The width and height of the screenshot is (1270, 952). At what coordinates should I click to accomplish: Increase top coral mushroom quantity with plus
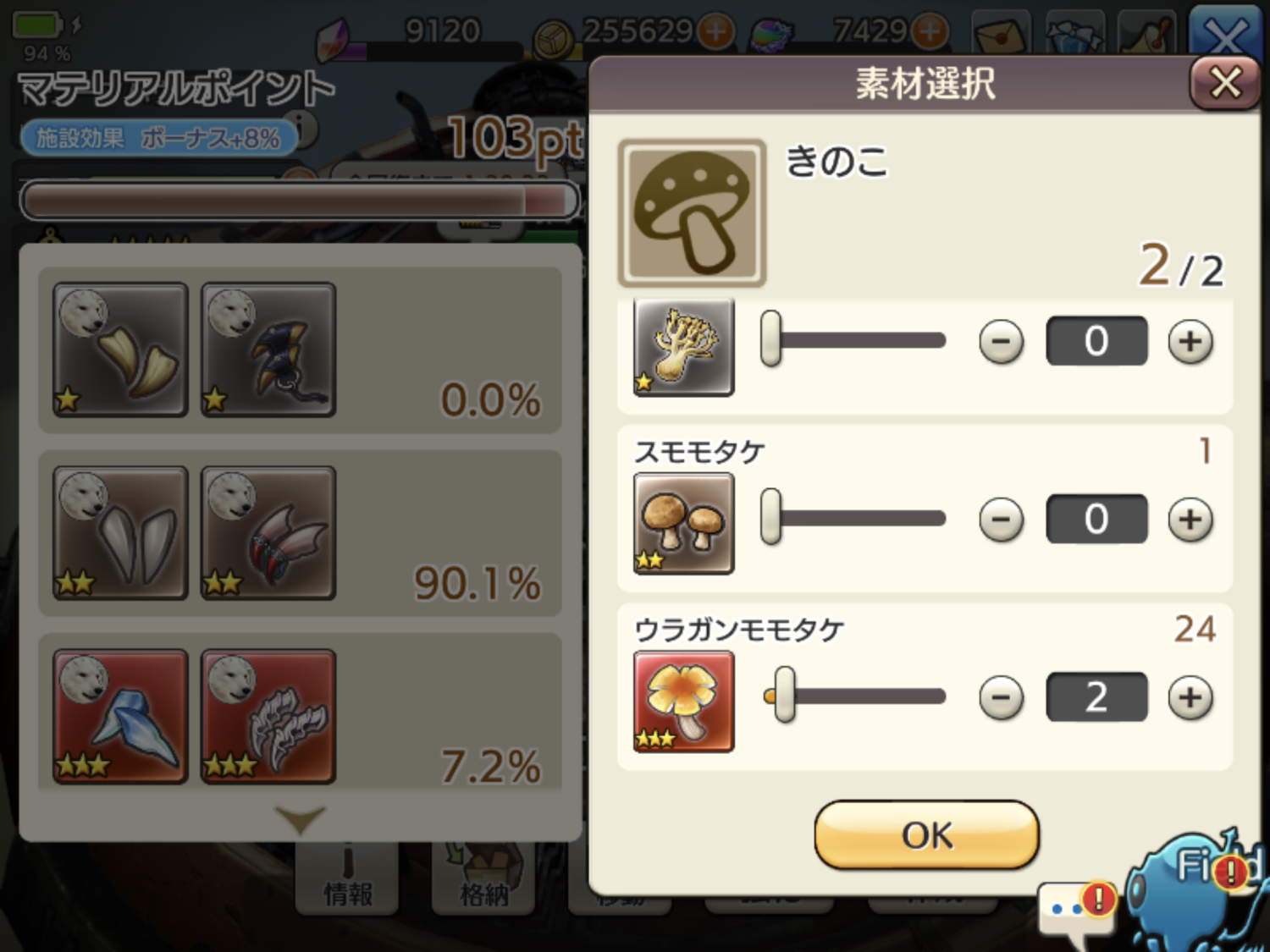point(1190,341)
